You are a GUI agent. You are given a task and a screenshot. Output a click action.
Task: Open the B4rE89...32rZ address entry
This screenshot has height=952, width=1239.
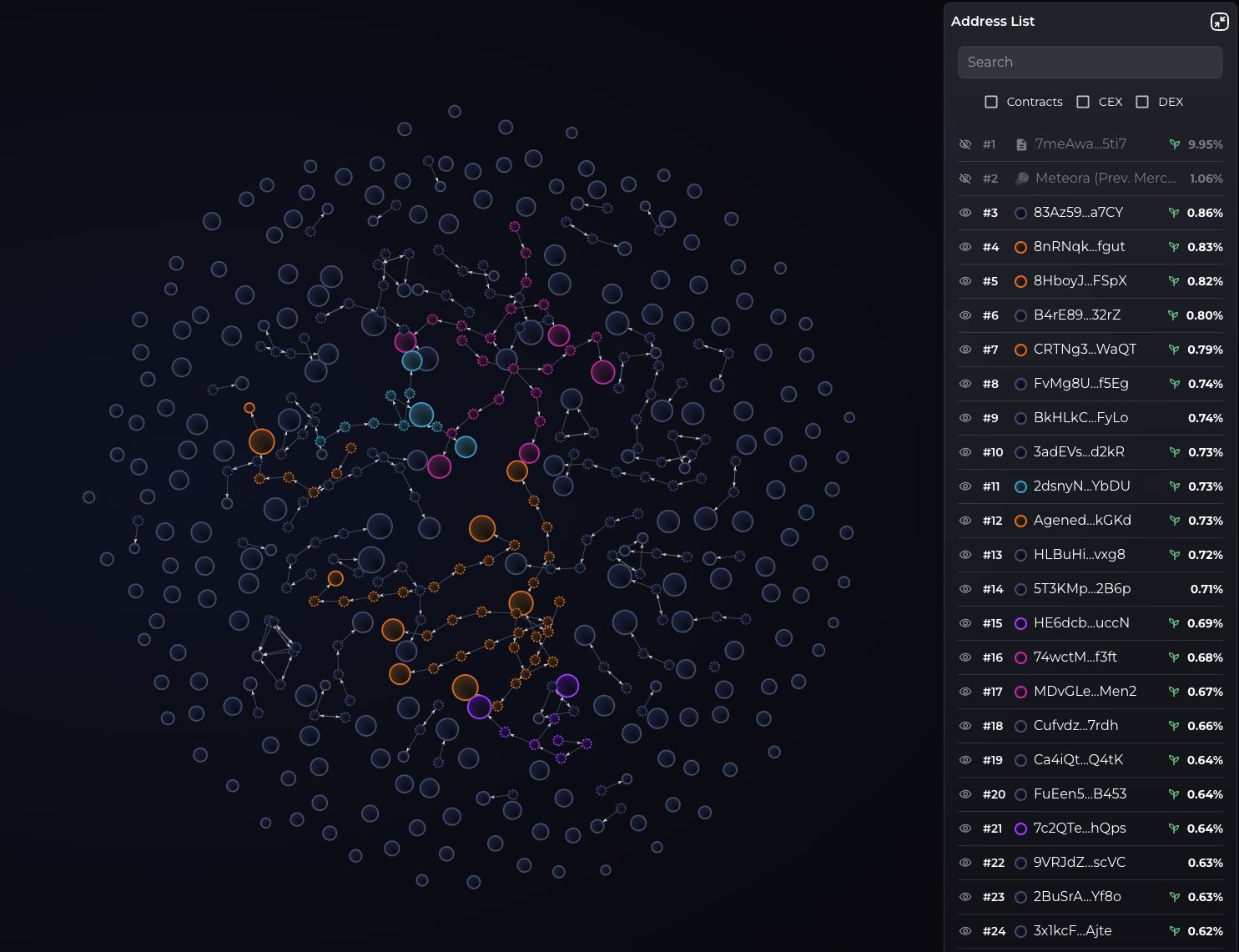coord(1076,315)
